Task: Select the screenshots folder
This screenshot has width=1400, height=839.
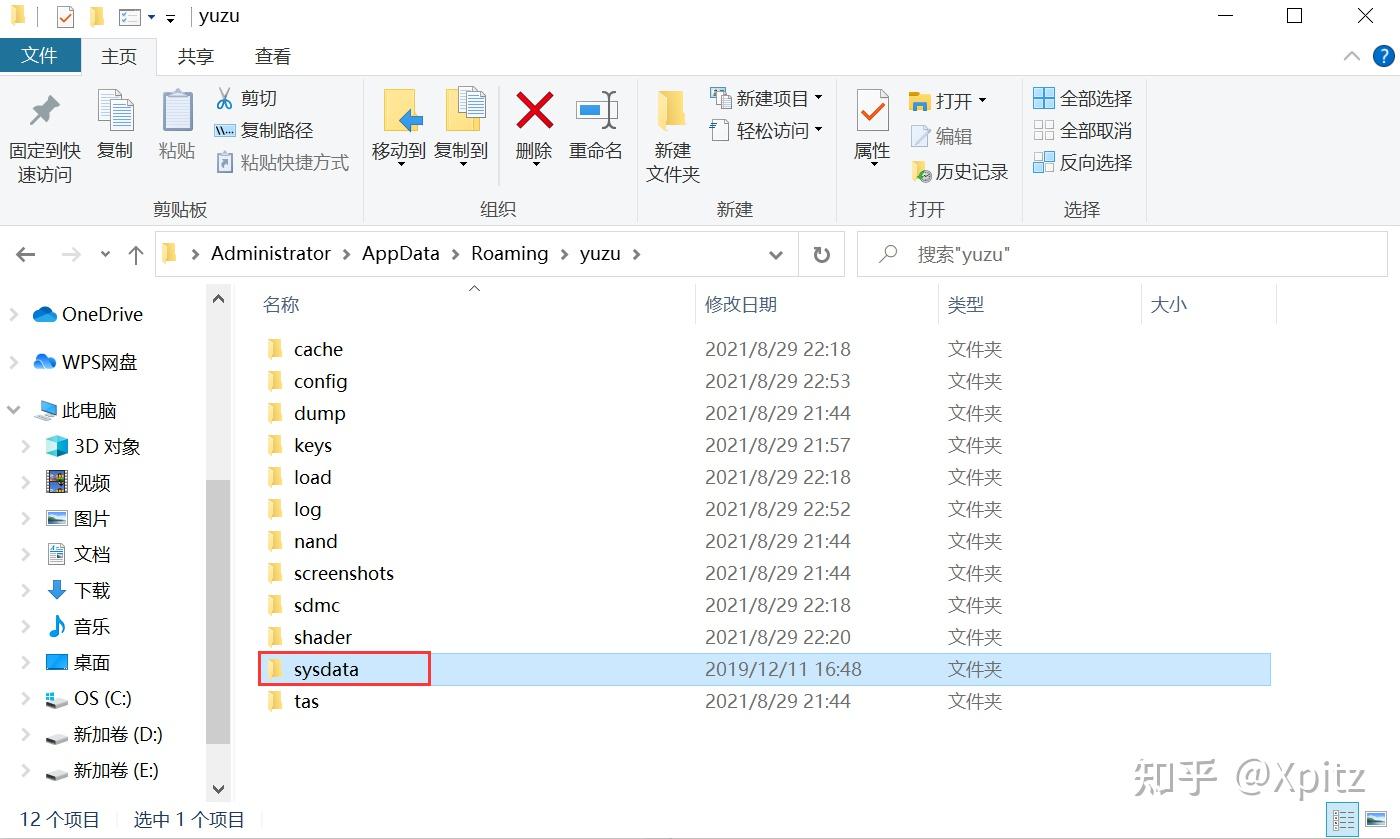Action: tap(330, 573)
